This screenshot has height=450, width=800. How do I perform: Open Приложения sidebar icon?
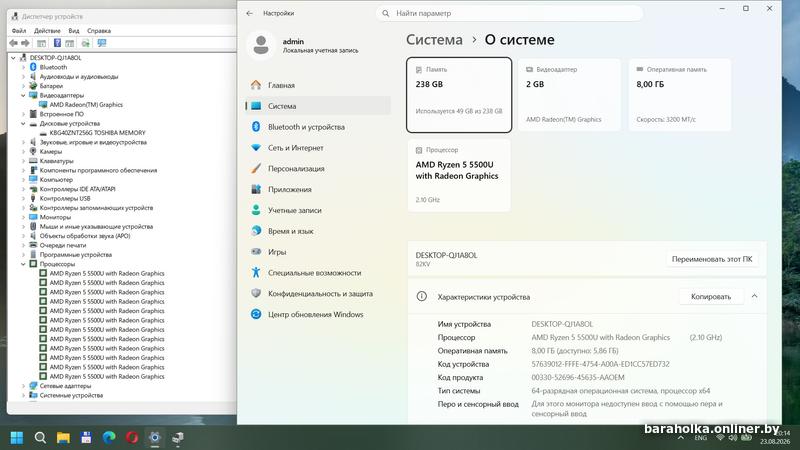pyautogui.click(x=256, y=189)
